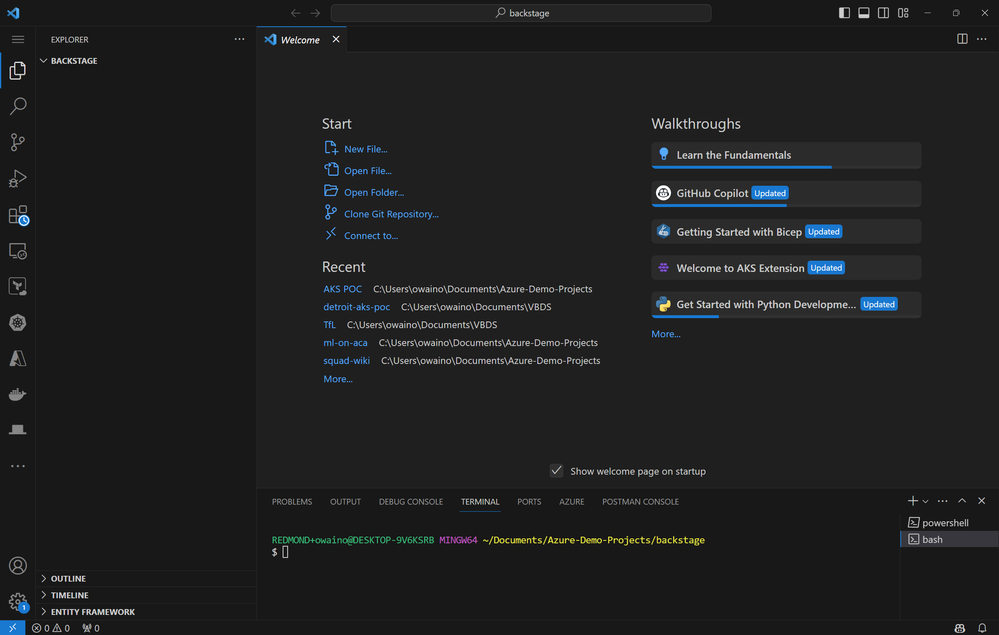Open the Source Control view icon
Viewport: 999px width, 635px height.
[17, 142]
